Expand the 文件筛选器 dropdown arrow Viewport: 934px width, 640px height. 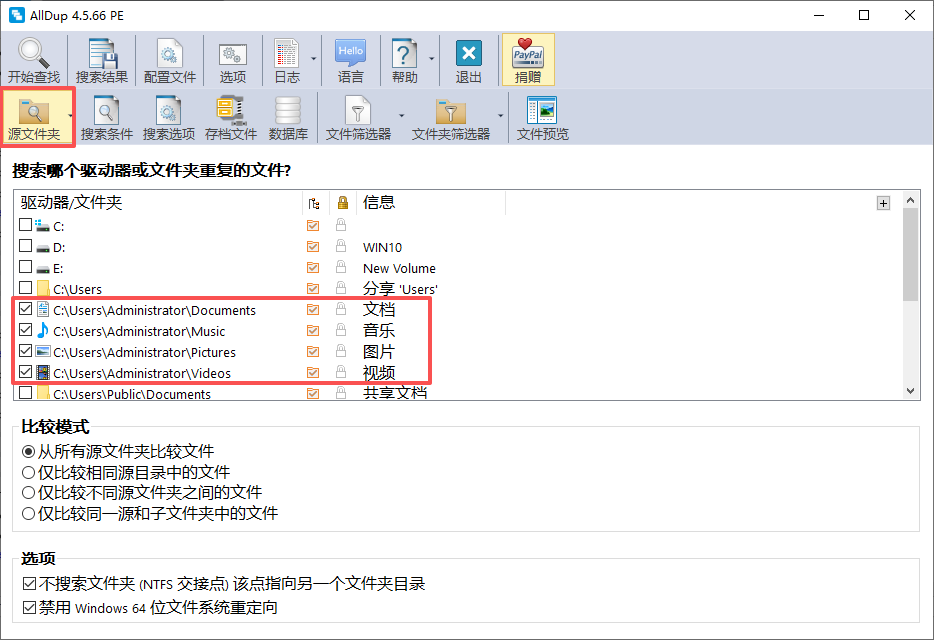(x=401, y=117)
